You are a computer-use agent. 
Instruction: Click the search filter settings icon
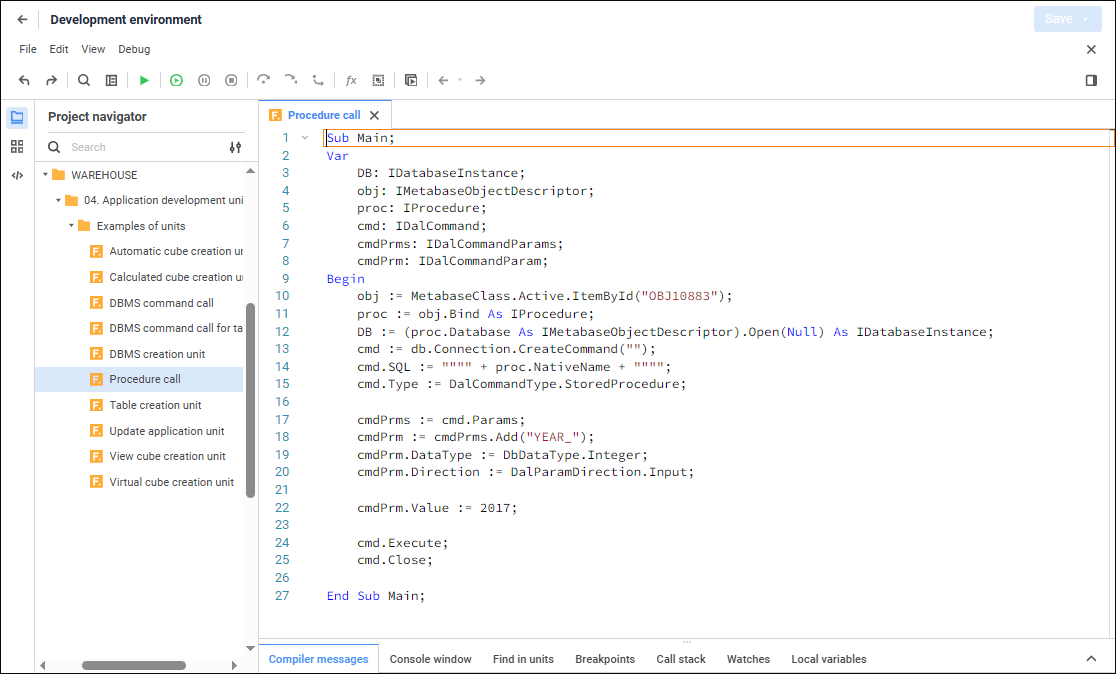[235, 147]
